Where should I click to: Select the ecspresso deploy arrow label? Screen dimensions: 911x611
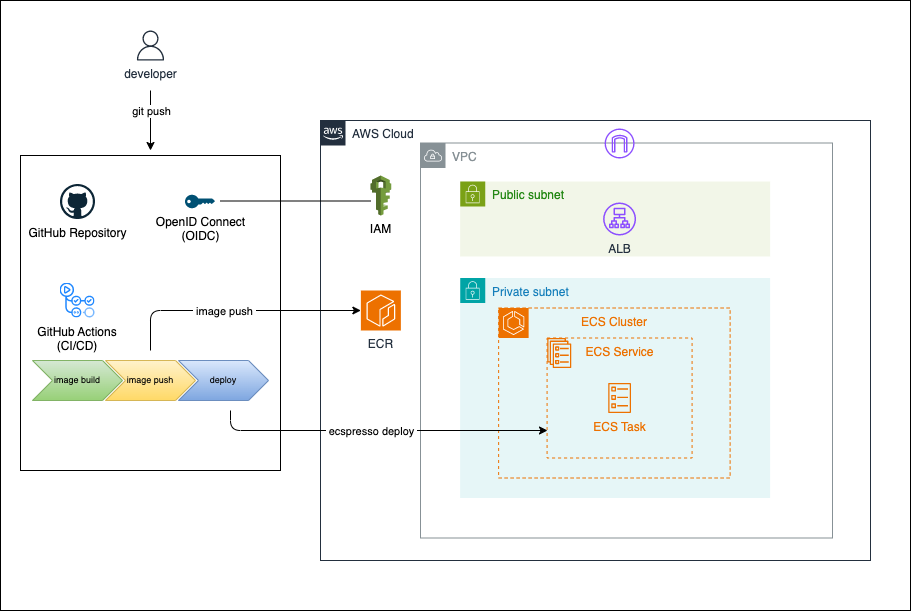coord(371,431)
